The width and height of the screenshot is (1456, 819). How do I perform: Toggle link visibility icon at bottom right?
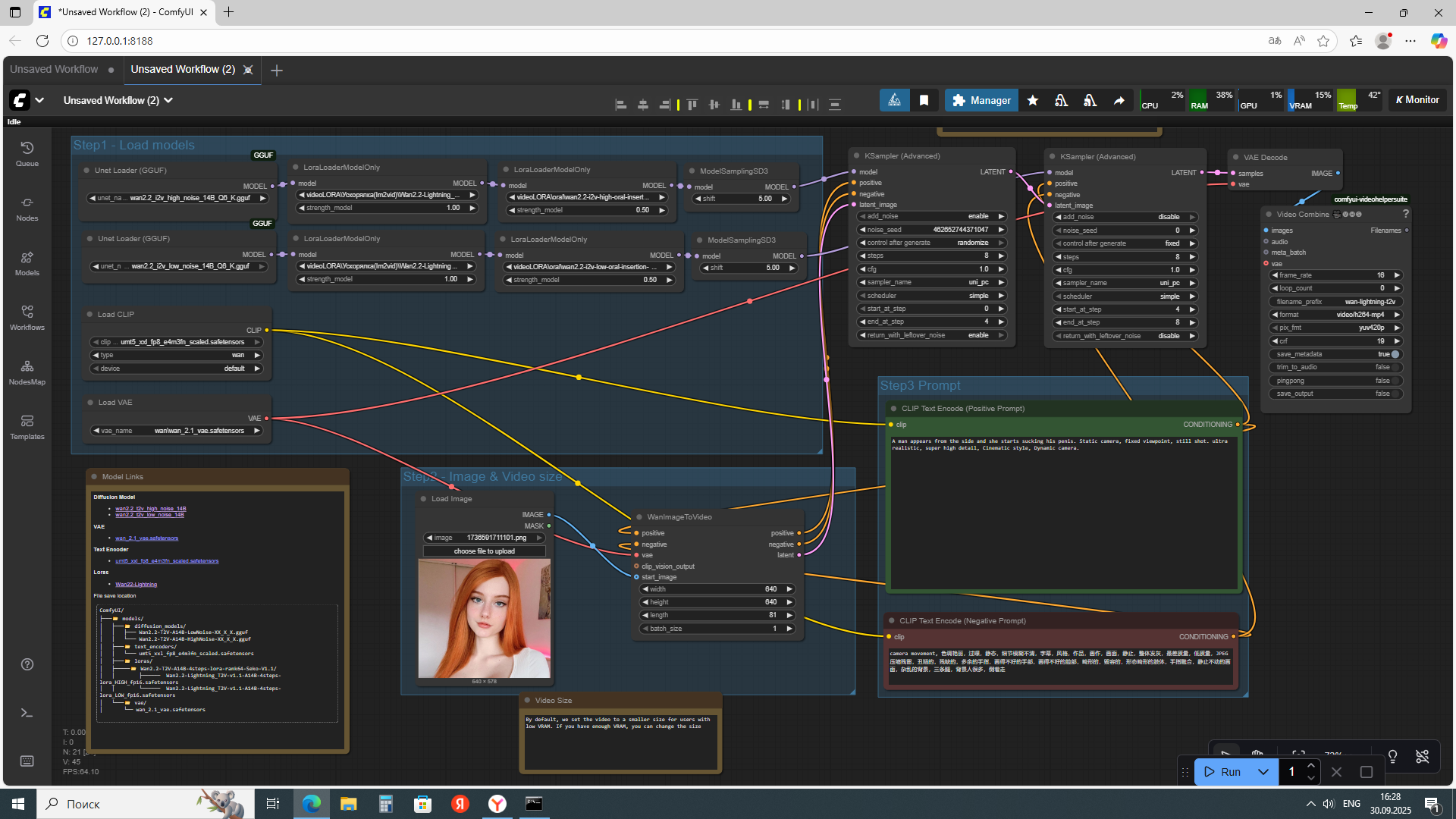(x=1422, y=756)
